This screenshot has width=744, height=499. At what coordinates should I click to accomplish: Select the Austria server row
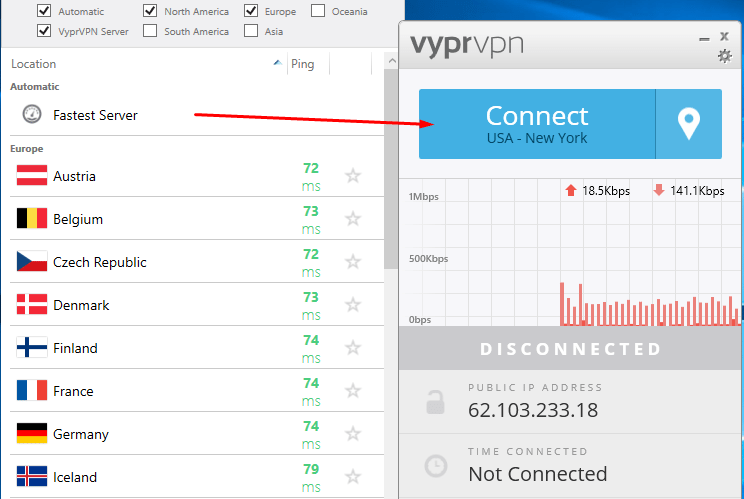(196, 176)
